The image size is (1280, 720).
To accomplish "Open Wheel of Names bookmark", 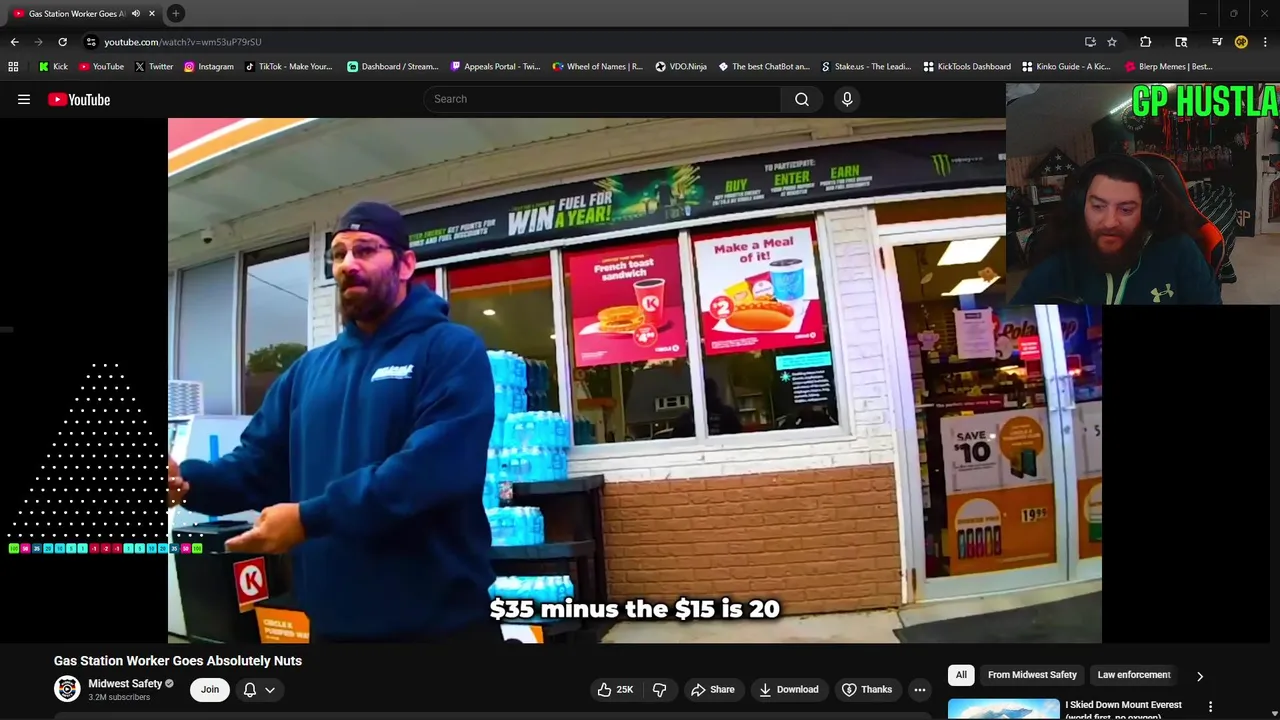I will 597,67.
